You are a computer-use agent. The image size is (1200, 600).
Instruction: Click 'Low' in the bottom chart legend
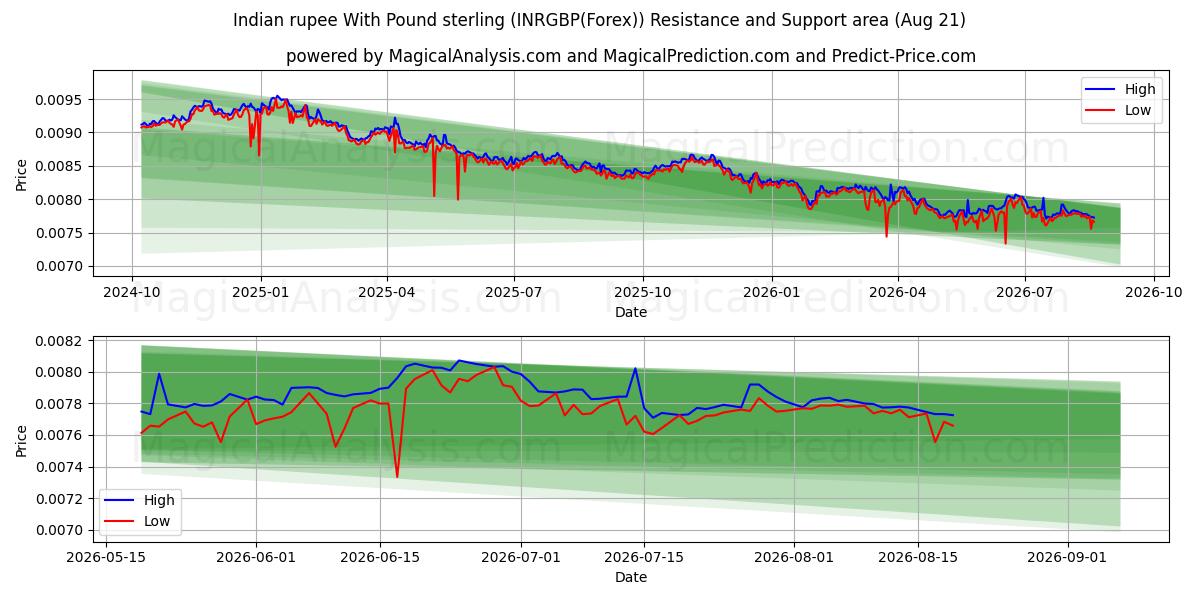[157, 521]
